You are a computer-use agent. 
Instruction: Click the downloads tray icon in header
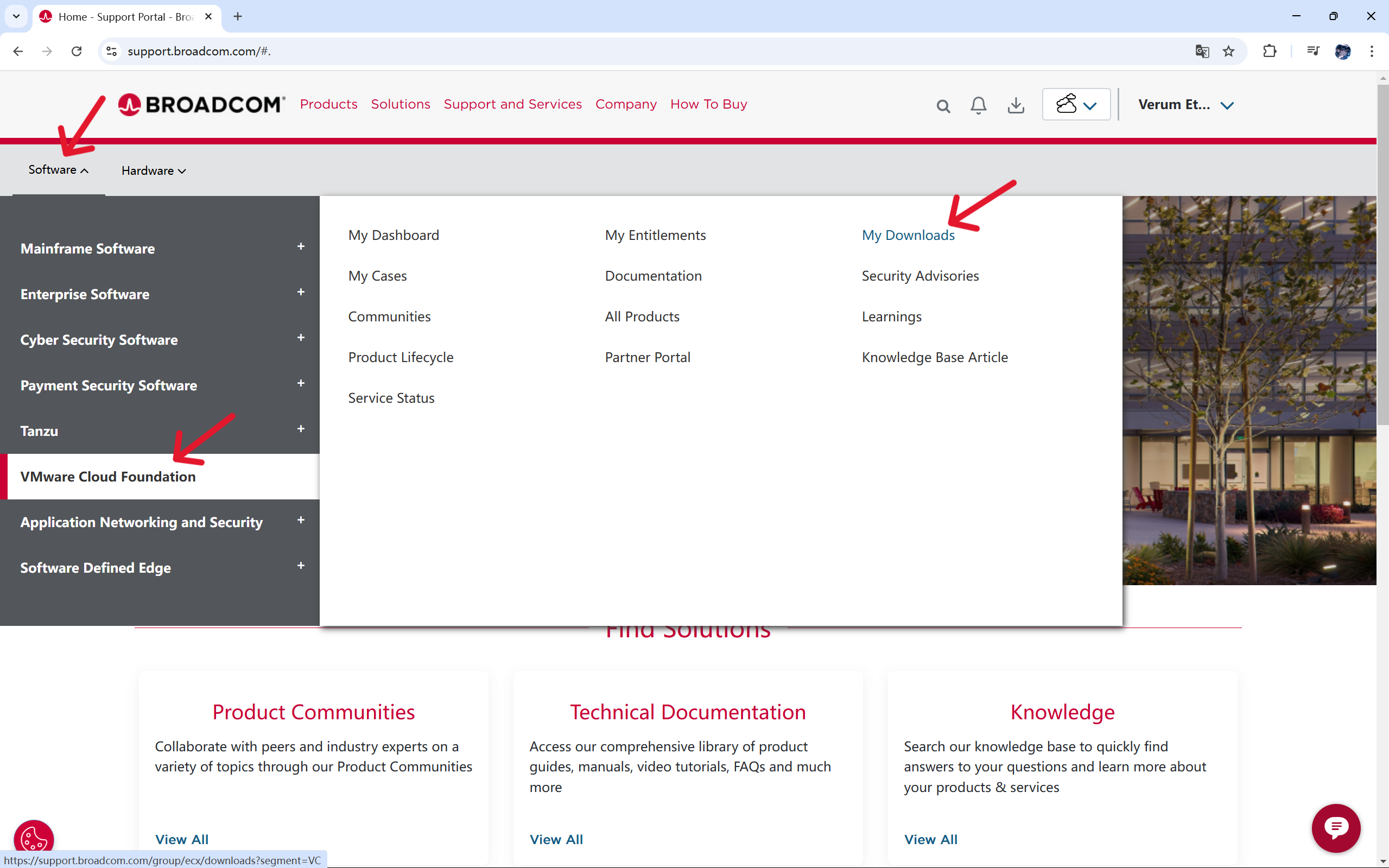(x=1016, y=105)
